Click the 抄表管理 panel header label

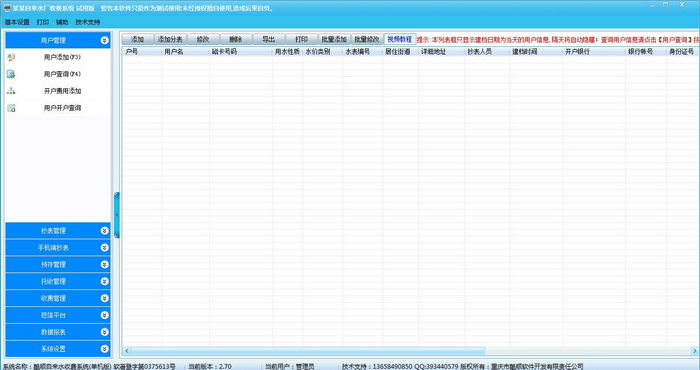(53, 231)
